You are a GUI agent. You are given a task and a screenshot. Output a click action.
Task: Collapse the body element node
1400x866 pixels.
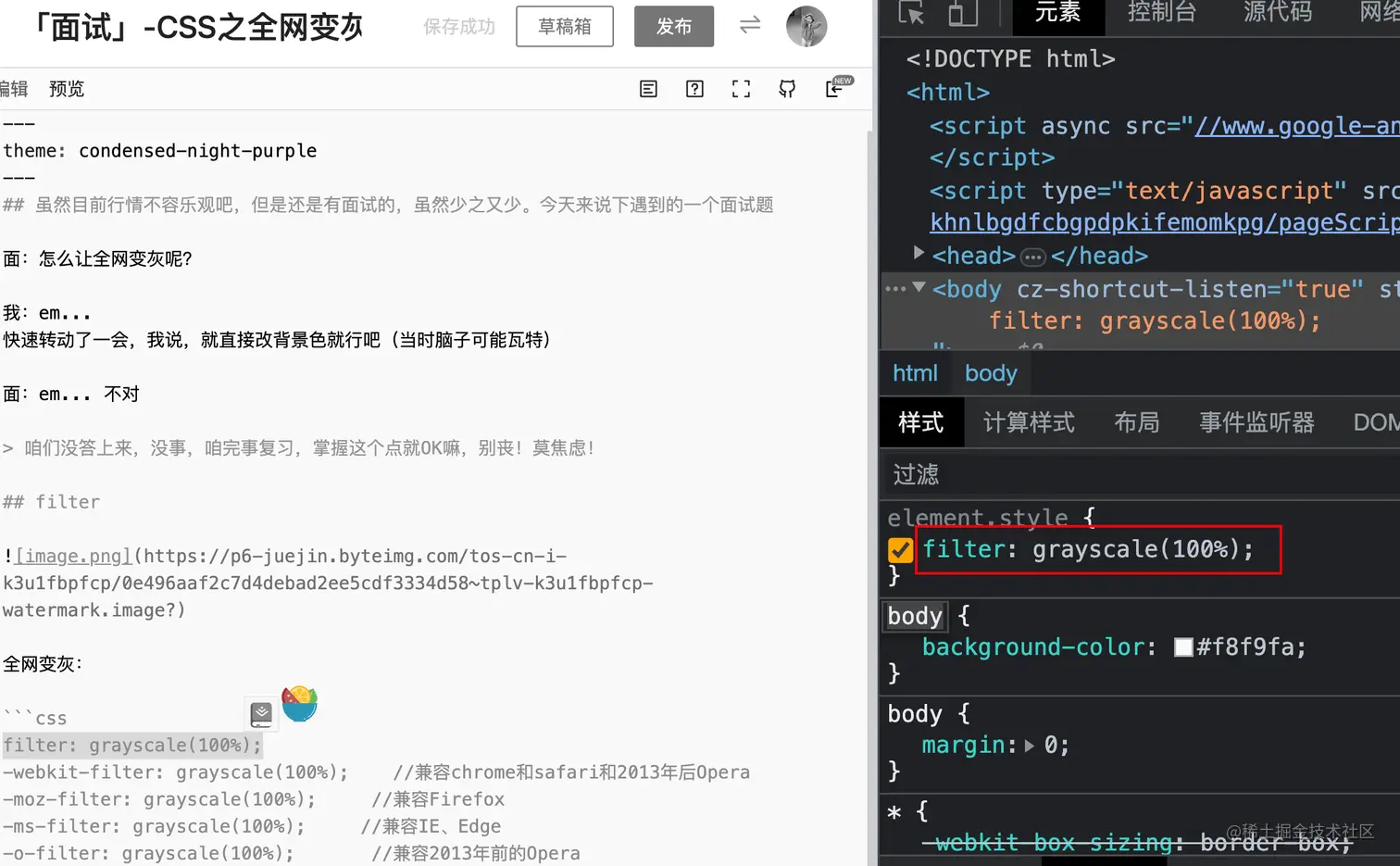(919, 287)
